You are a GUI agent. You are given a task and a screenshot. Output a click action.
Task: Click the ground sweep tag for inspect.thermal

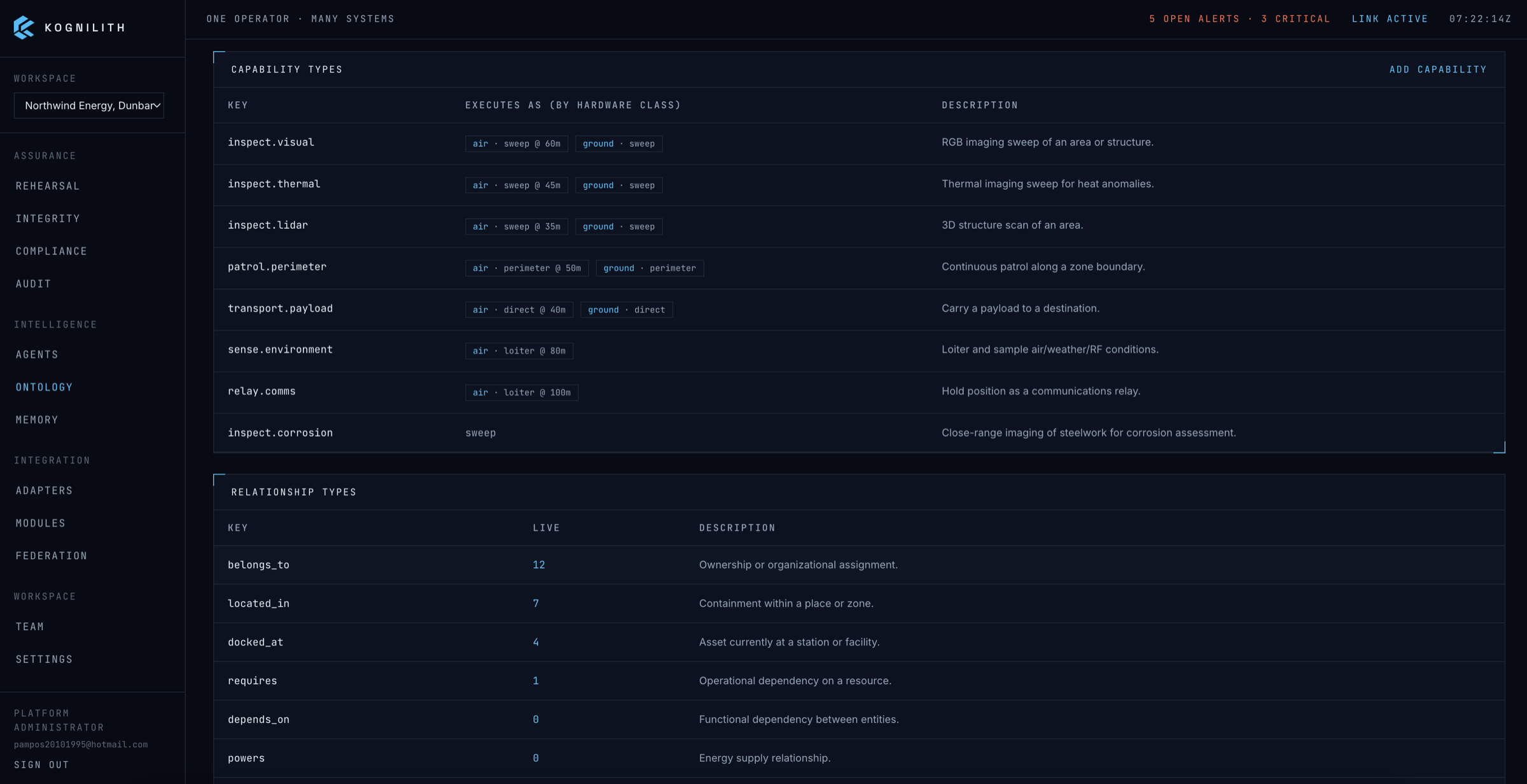pyautogui.click(x=618, y=185)
